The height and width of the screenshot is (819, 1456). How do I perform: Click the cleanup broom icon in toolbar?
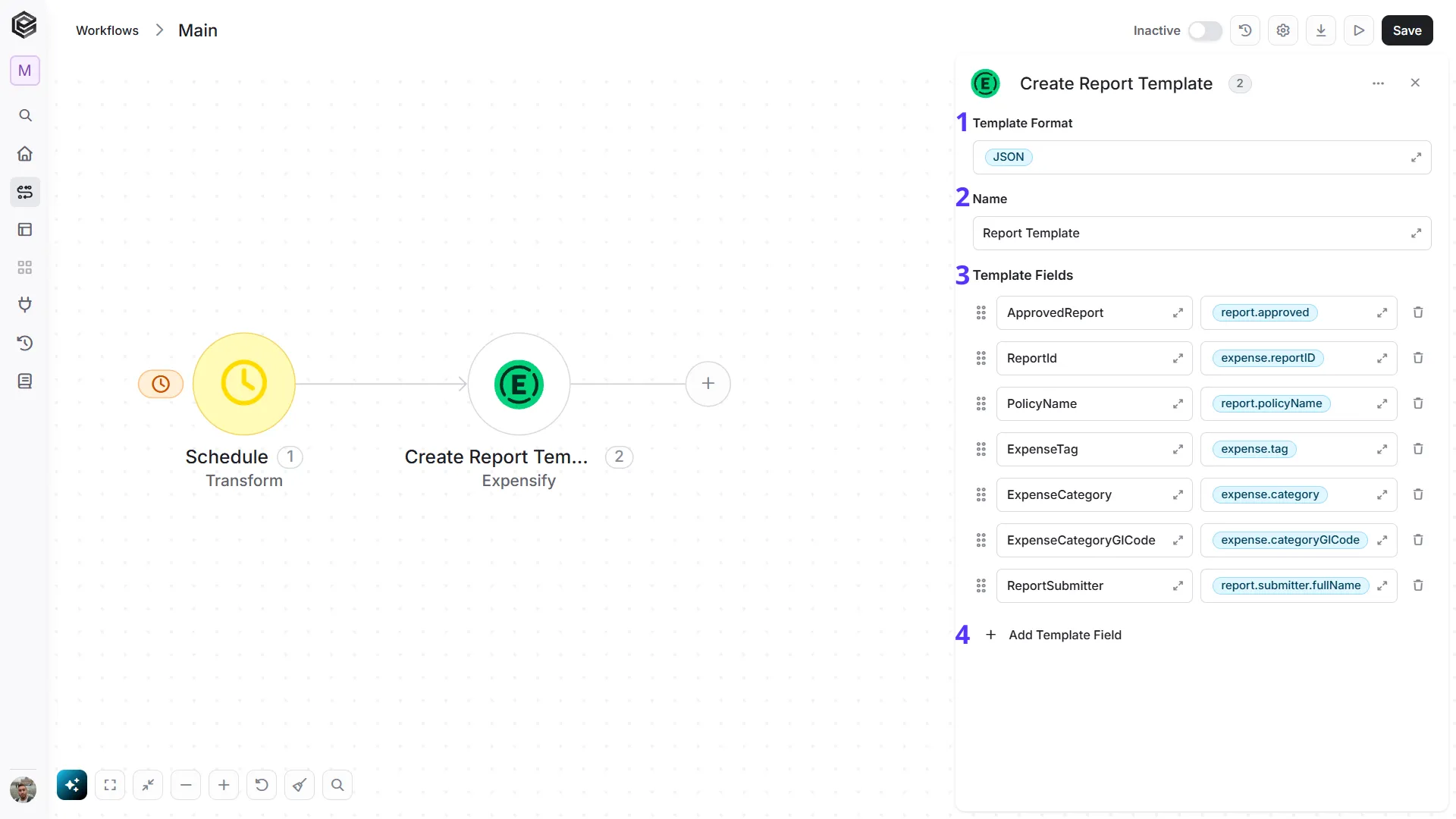pos(300,785)
